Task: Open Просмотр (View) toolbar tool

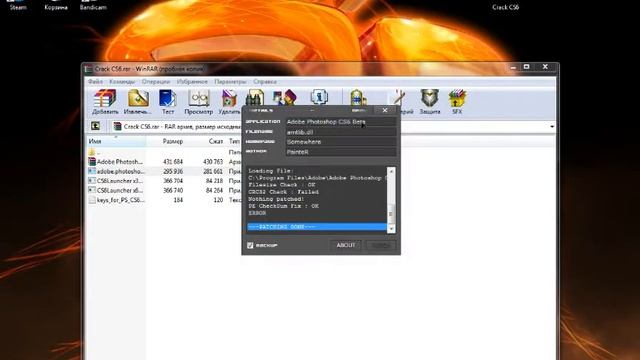Action: point(199,102)
